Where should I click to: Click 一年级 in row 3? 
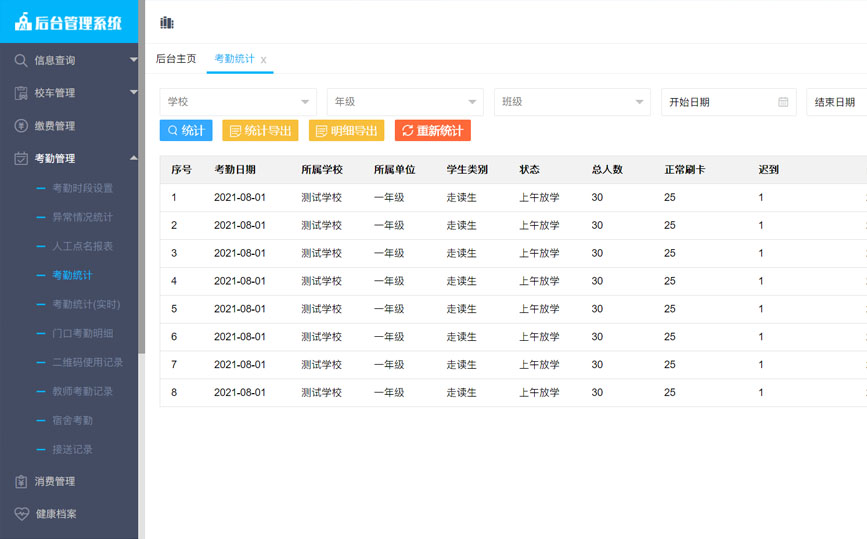point(389,253)
